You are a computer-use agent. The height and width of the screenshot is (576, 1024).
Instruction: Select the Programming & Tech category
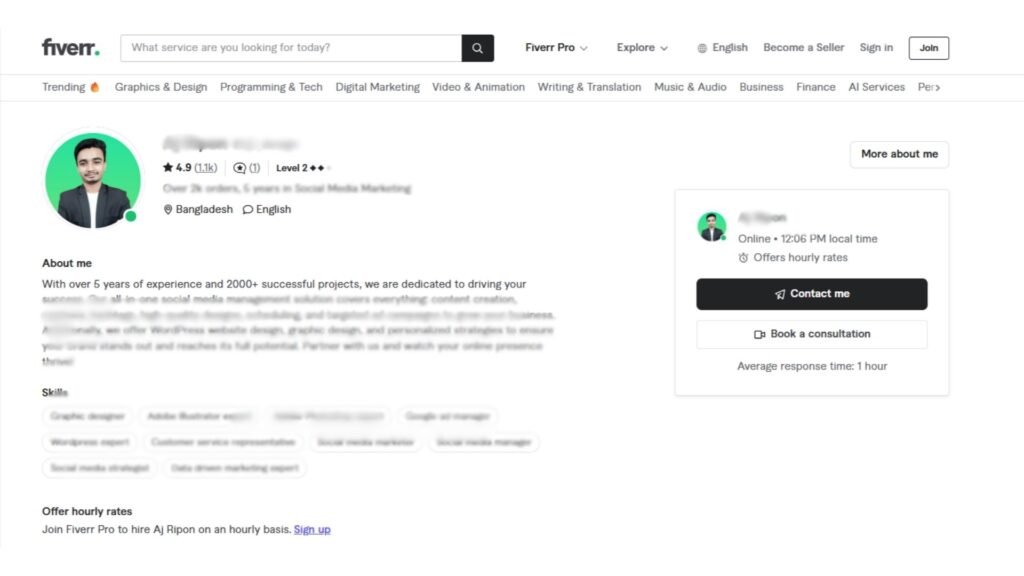(271, 87)
